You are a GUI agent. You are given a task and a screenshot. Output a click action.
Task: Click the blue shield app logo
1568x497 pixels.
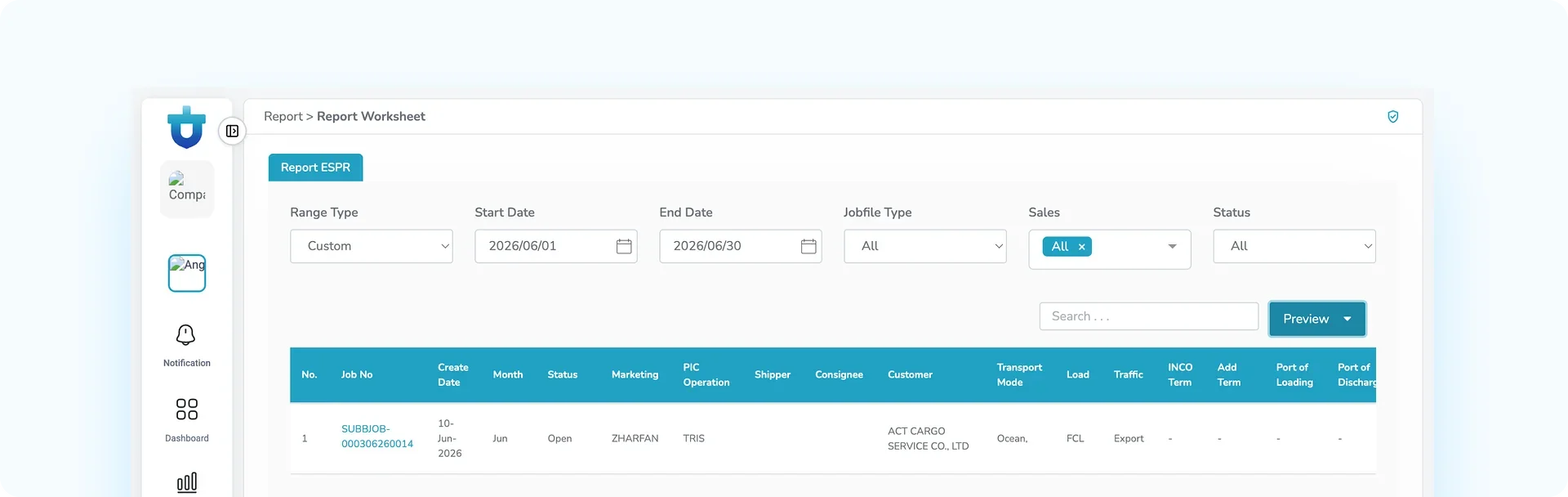[x=186, y=128]
